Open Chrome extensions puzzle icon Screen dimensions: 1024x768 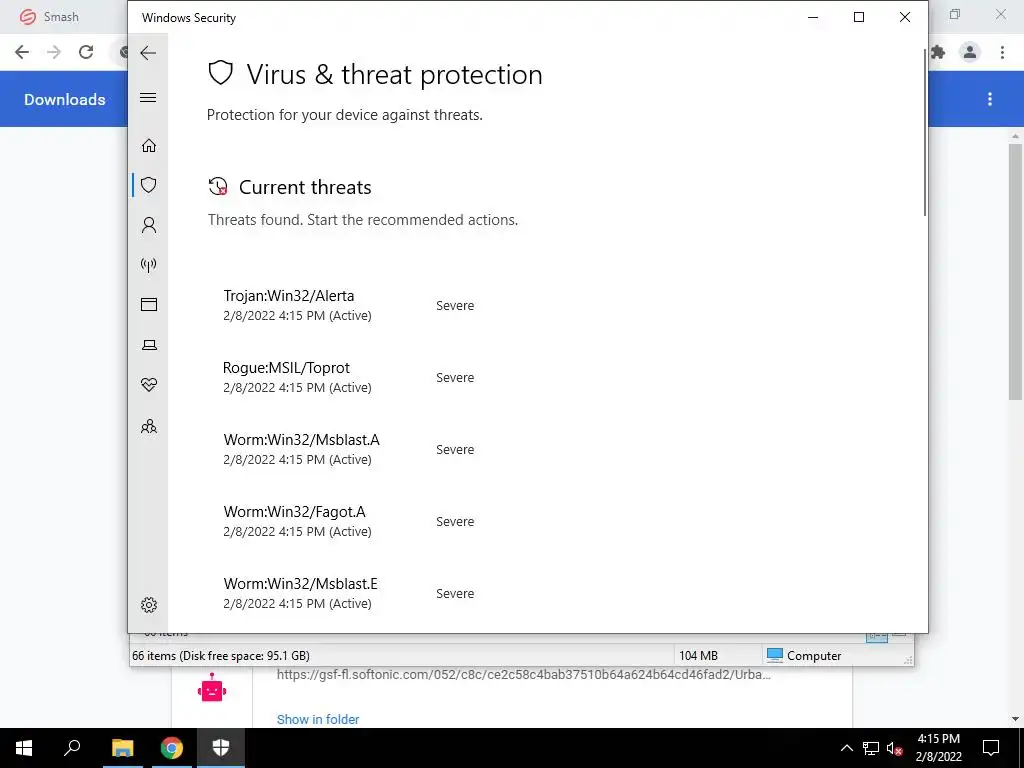pos(938,52)
